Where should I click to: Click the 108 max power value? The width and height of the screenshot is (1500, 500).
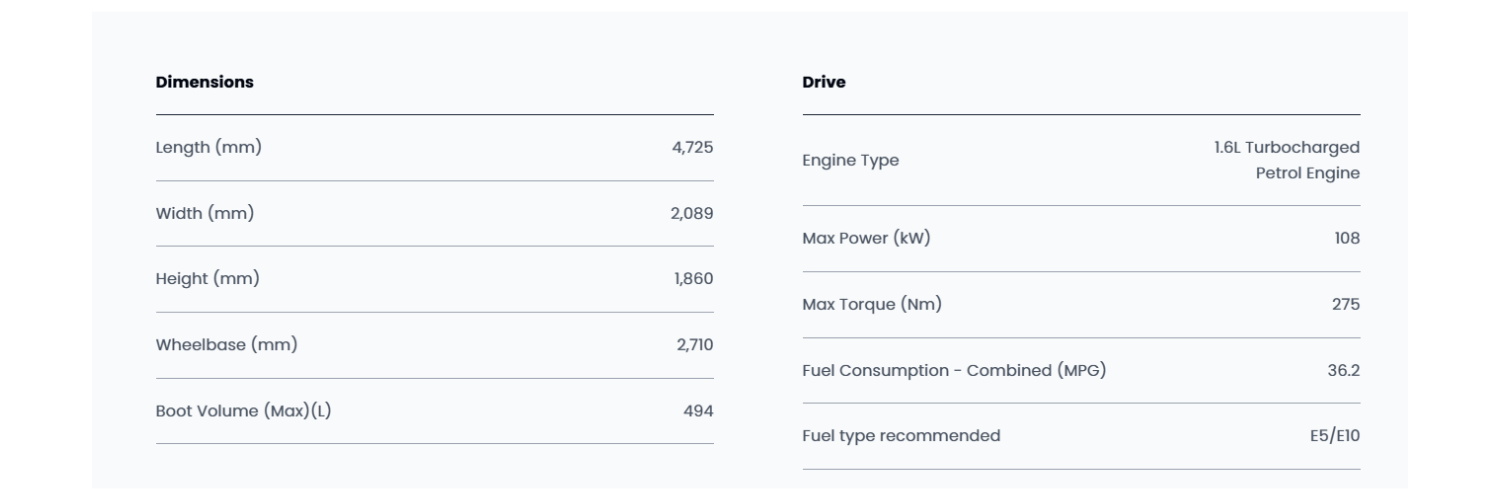tap(1347, 238)
